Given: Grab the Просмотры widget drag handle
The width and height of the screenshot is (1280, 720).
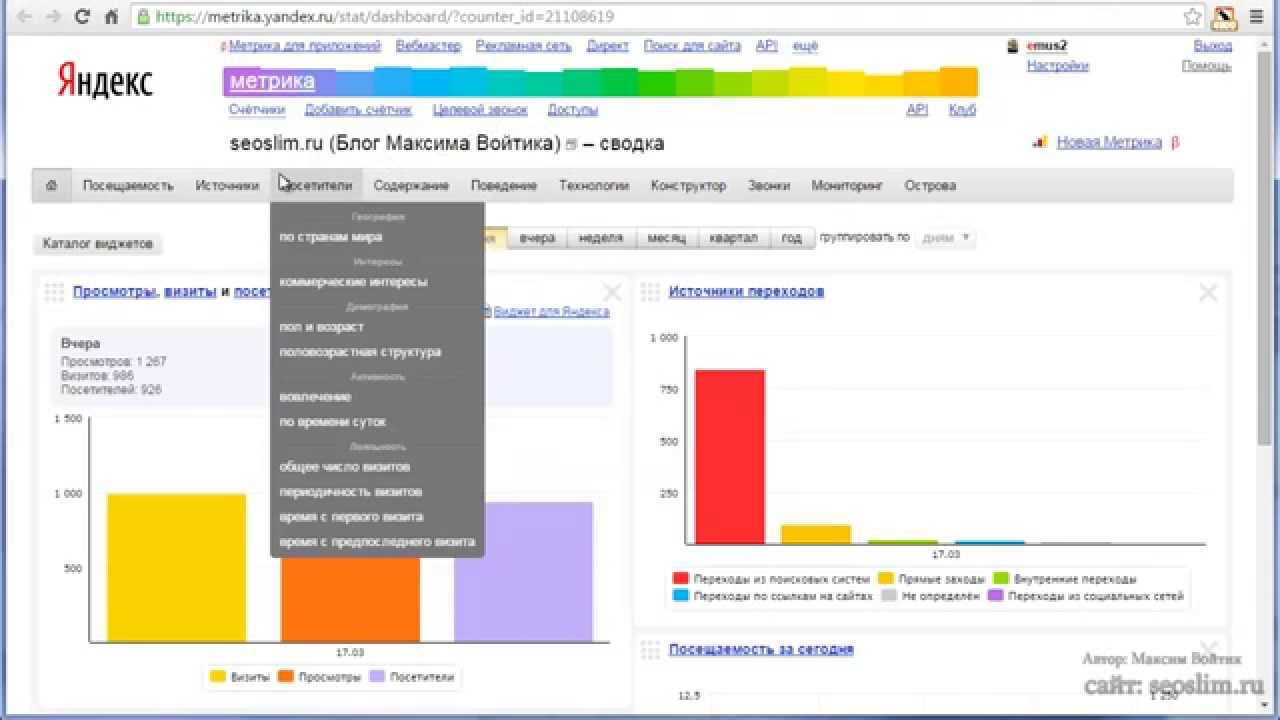Looking at the screenshot, I should 54,292.
